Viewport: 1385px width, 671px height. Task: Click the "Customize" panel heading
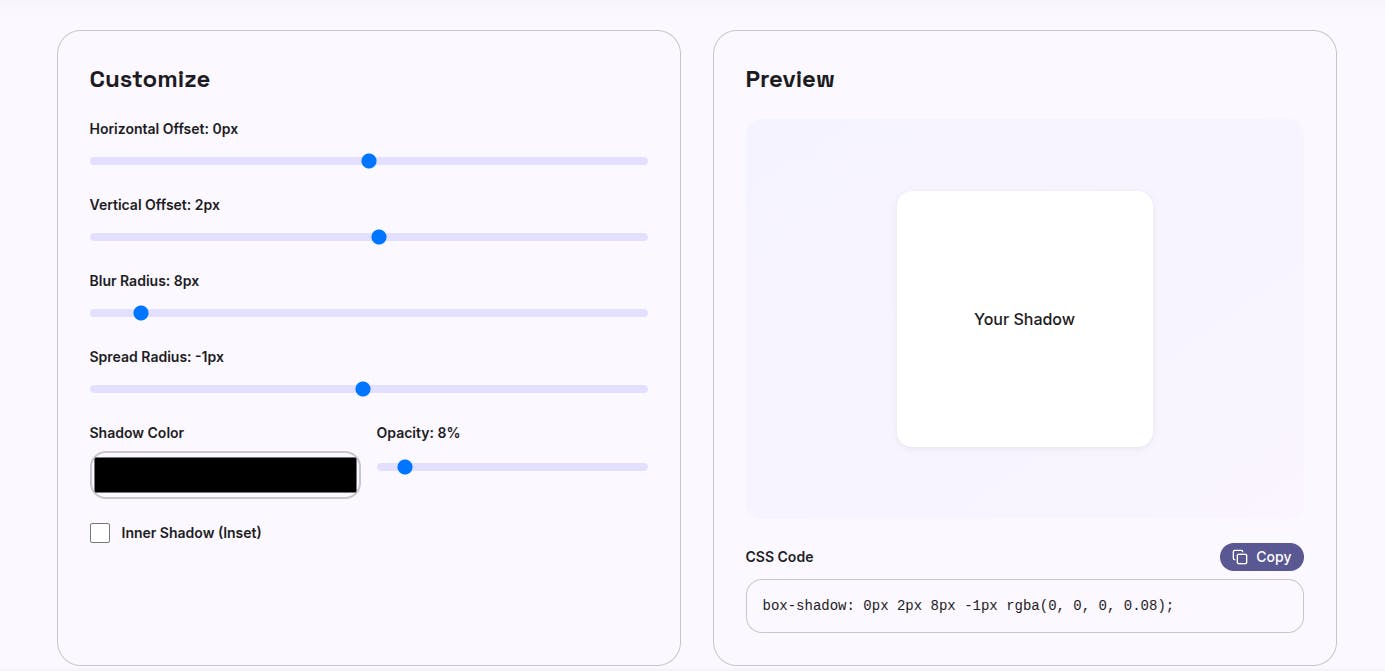pos(150,79)
